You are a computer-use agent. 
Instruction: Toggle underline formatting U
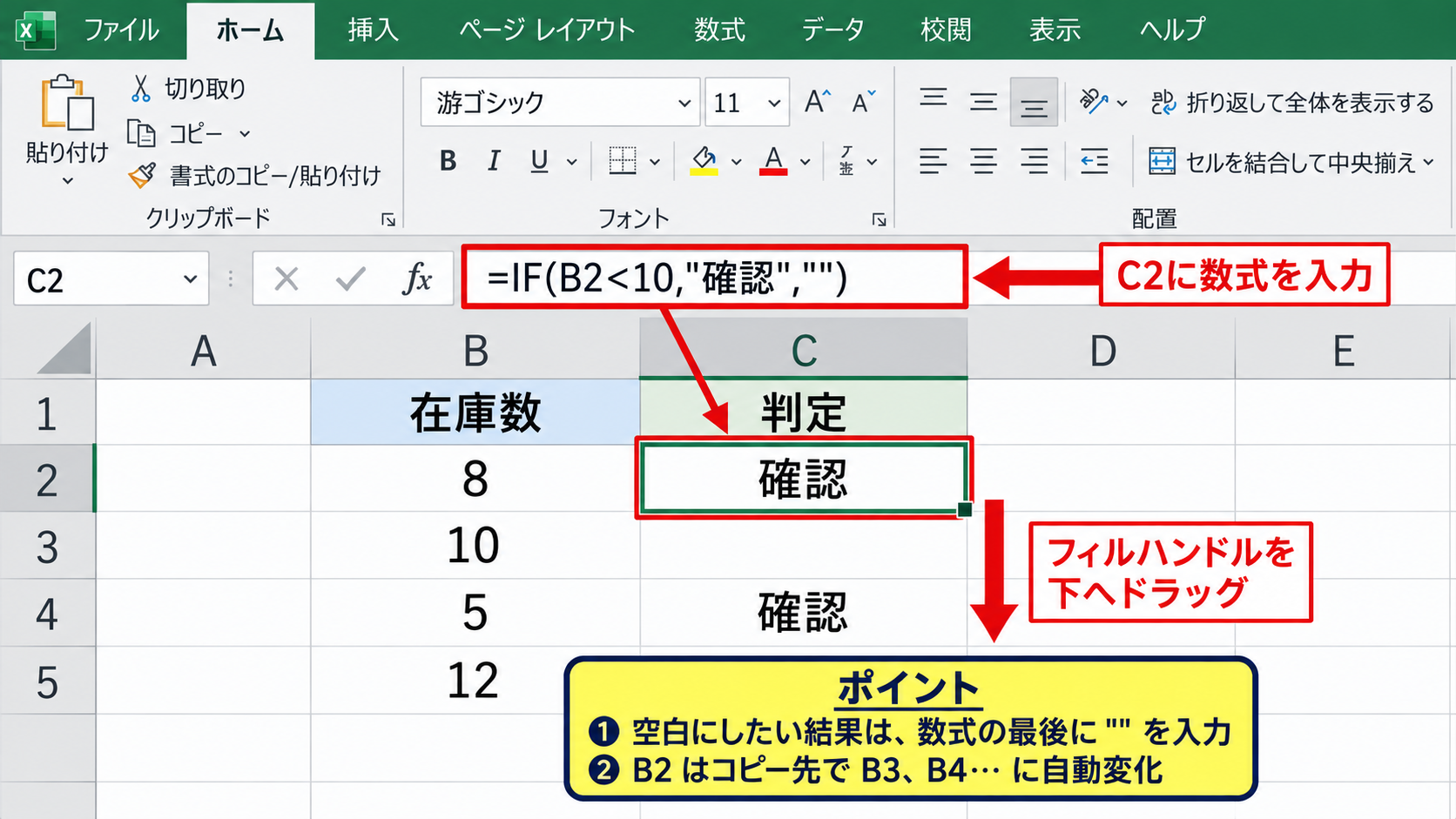539,161
